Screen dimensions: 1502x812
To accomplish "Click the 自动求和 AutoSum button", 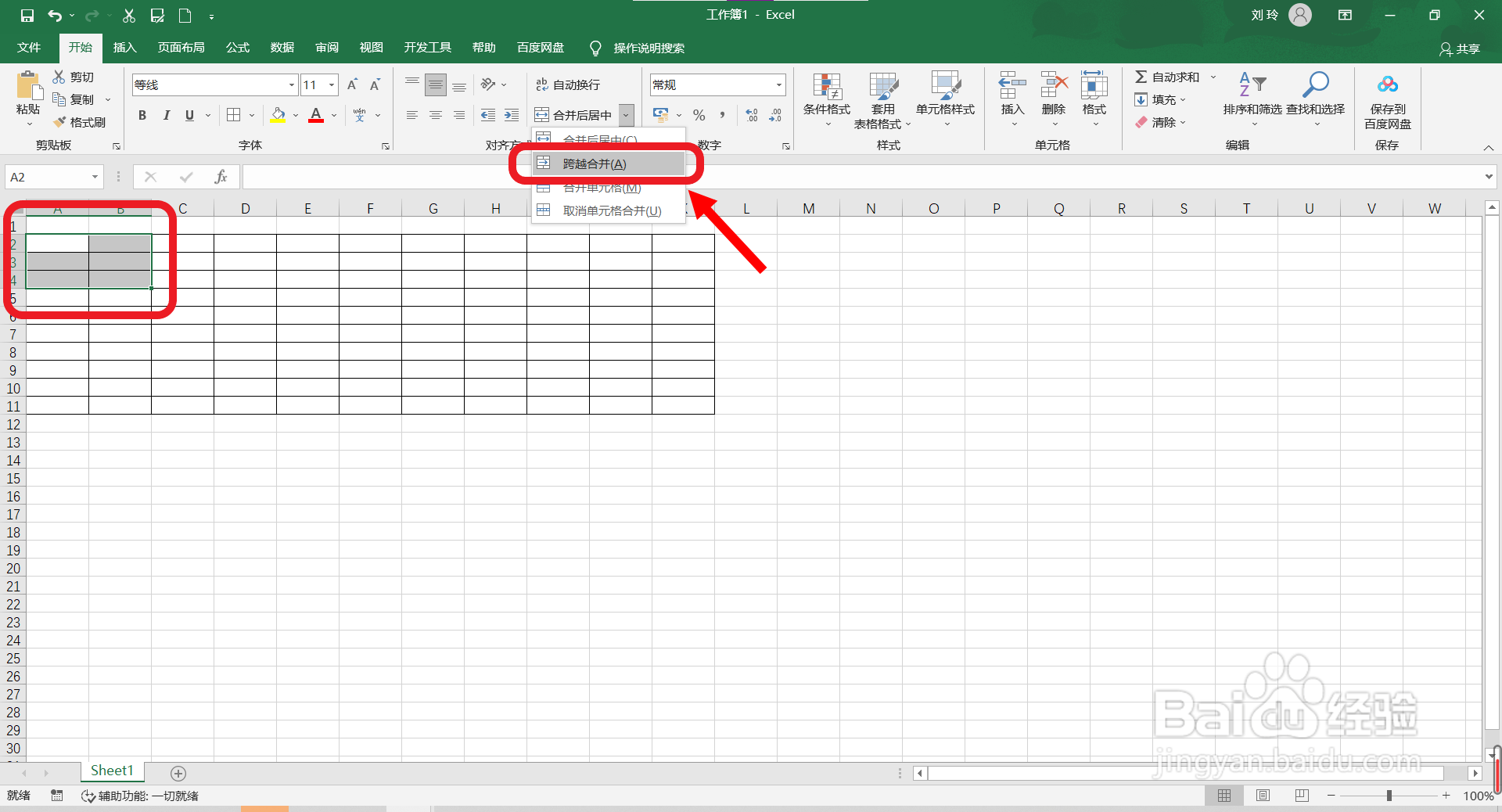I will click(1166, 77).
